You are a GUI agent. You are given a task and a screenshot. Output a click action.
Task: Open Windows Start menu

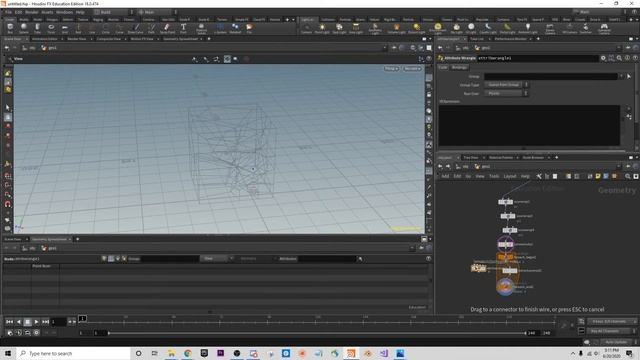pos(8,353)
